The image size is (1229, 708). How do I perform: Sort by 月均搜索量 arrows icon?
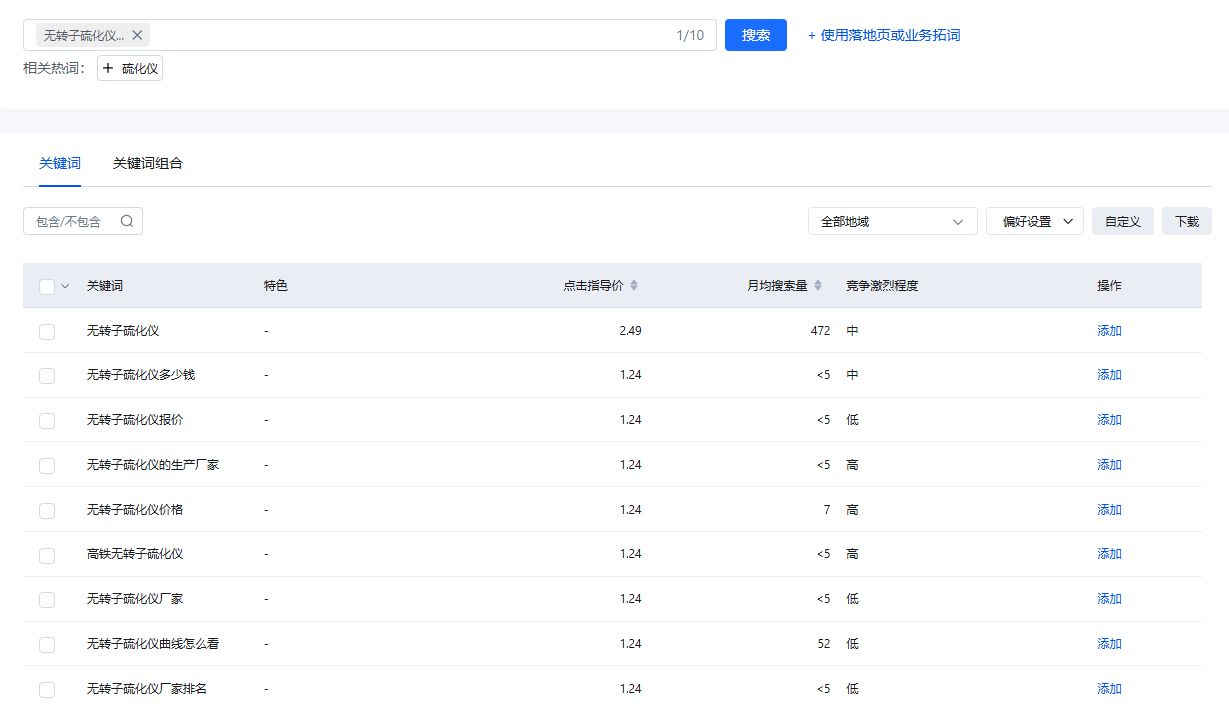pos(817,285)
